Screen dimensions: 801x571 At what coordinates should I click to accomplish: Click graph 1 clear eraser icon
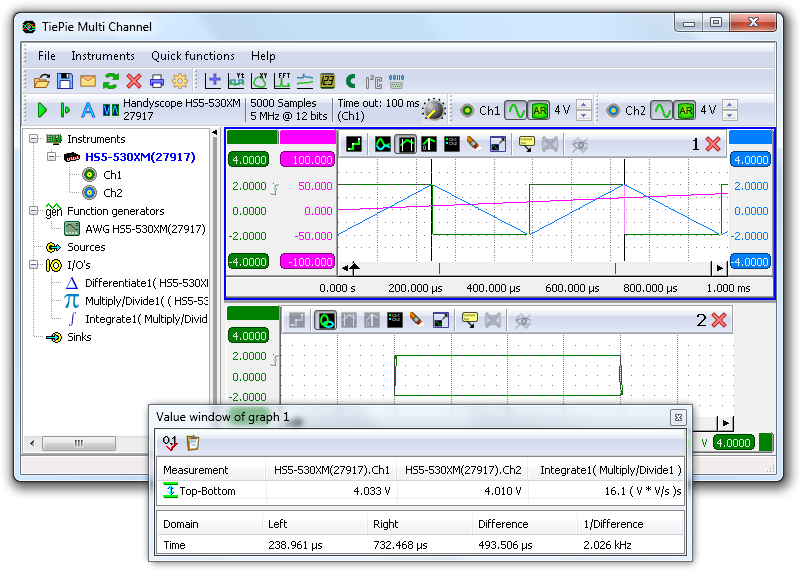pos(474,145)
